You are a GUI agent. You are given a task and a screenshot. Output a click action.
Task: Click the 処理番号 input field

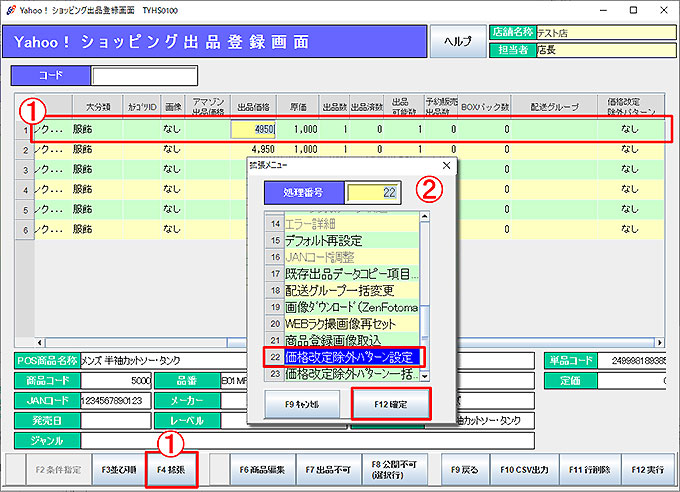(379, 192)
